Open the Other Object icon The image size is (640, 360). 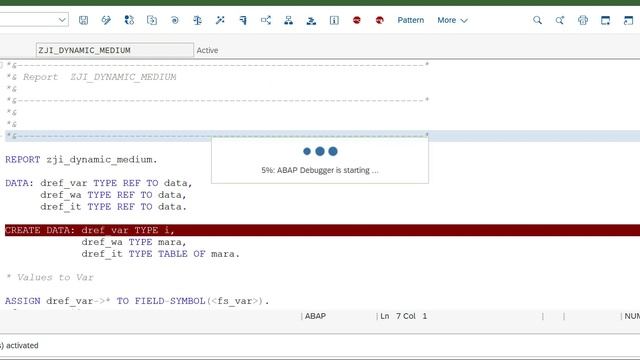152,20
